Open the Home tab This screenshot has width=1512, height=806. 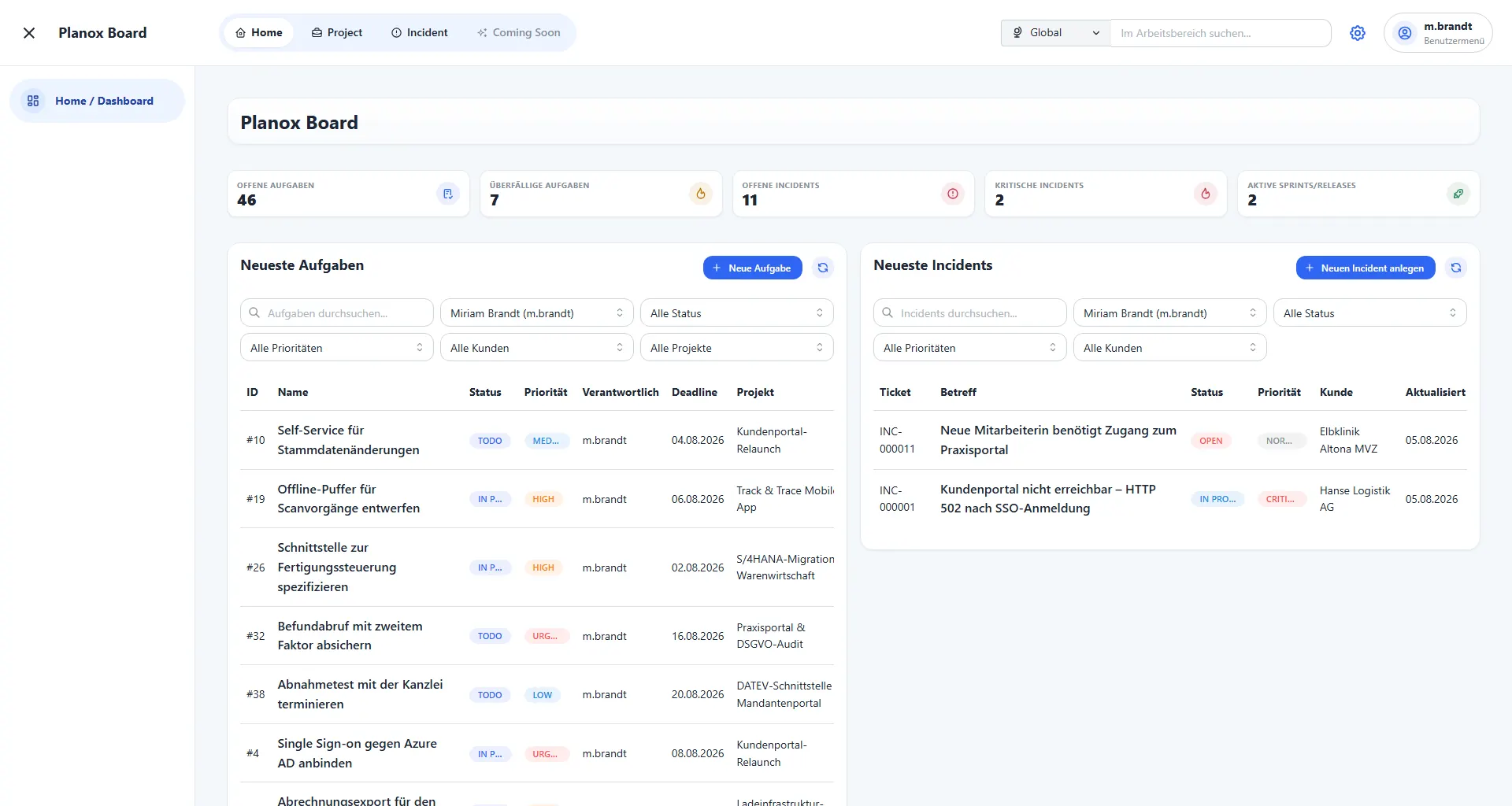(x=259, y=33)
